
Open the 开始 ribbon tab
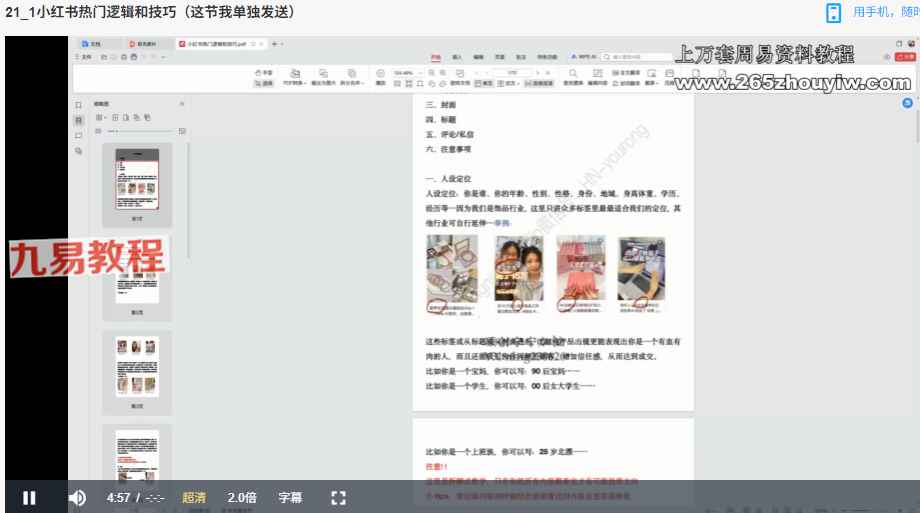click(x=435, y=57)
